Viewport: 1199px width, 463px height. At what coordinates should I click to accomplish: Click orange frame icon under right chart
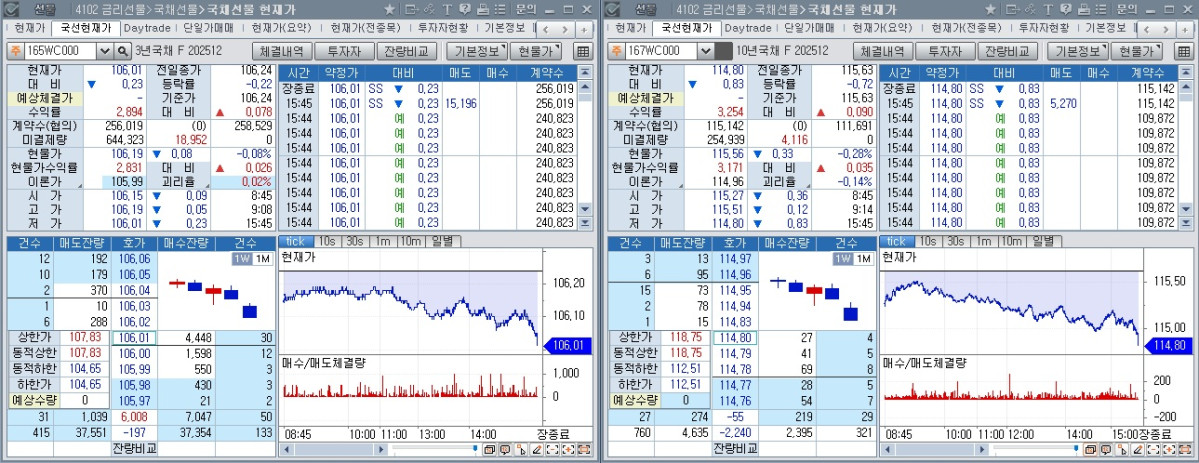coord(1185,449)
